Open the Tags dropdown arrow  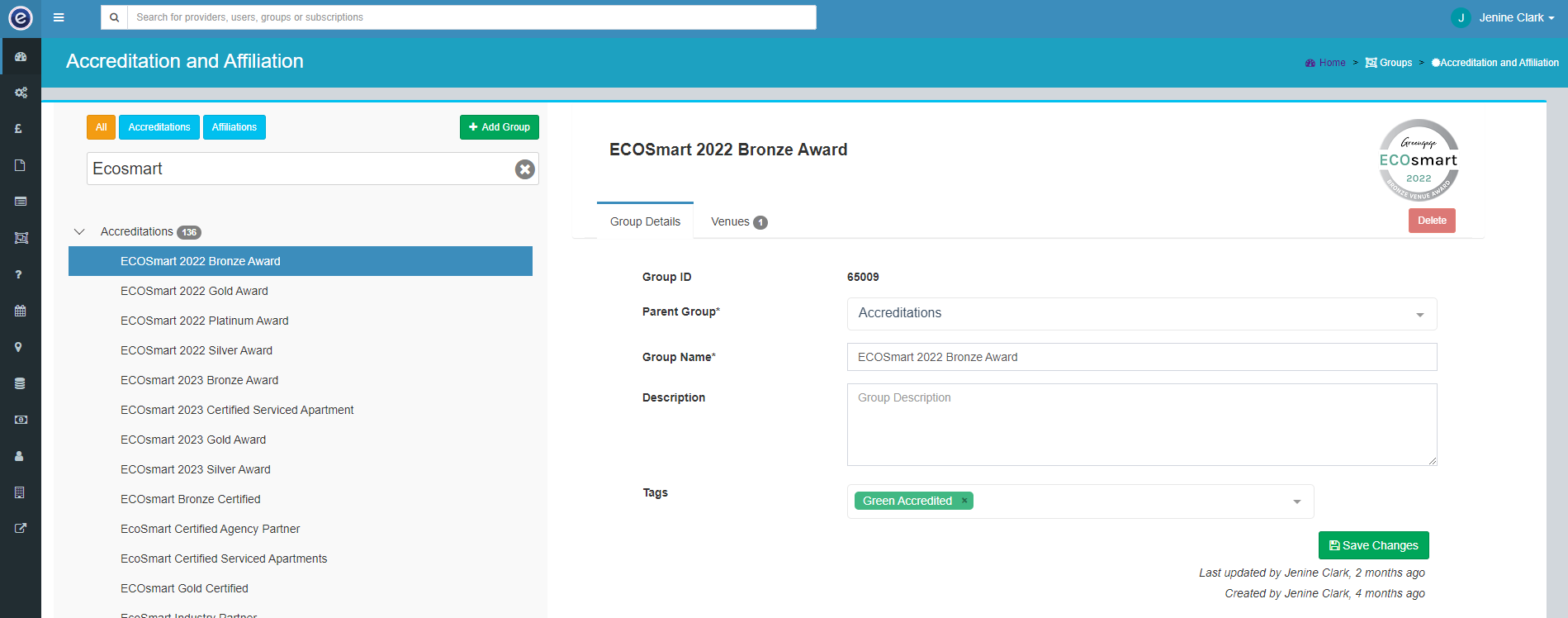1296,502
